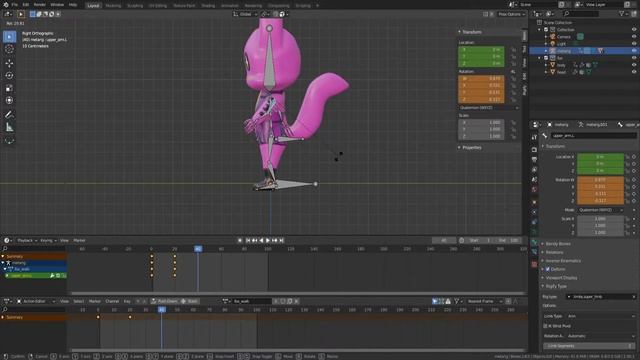Select the Select Box tool in toolbar
640x360 pixels.
pyautogui.click(x=9, y=37)
